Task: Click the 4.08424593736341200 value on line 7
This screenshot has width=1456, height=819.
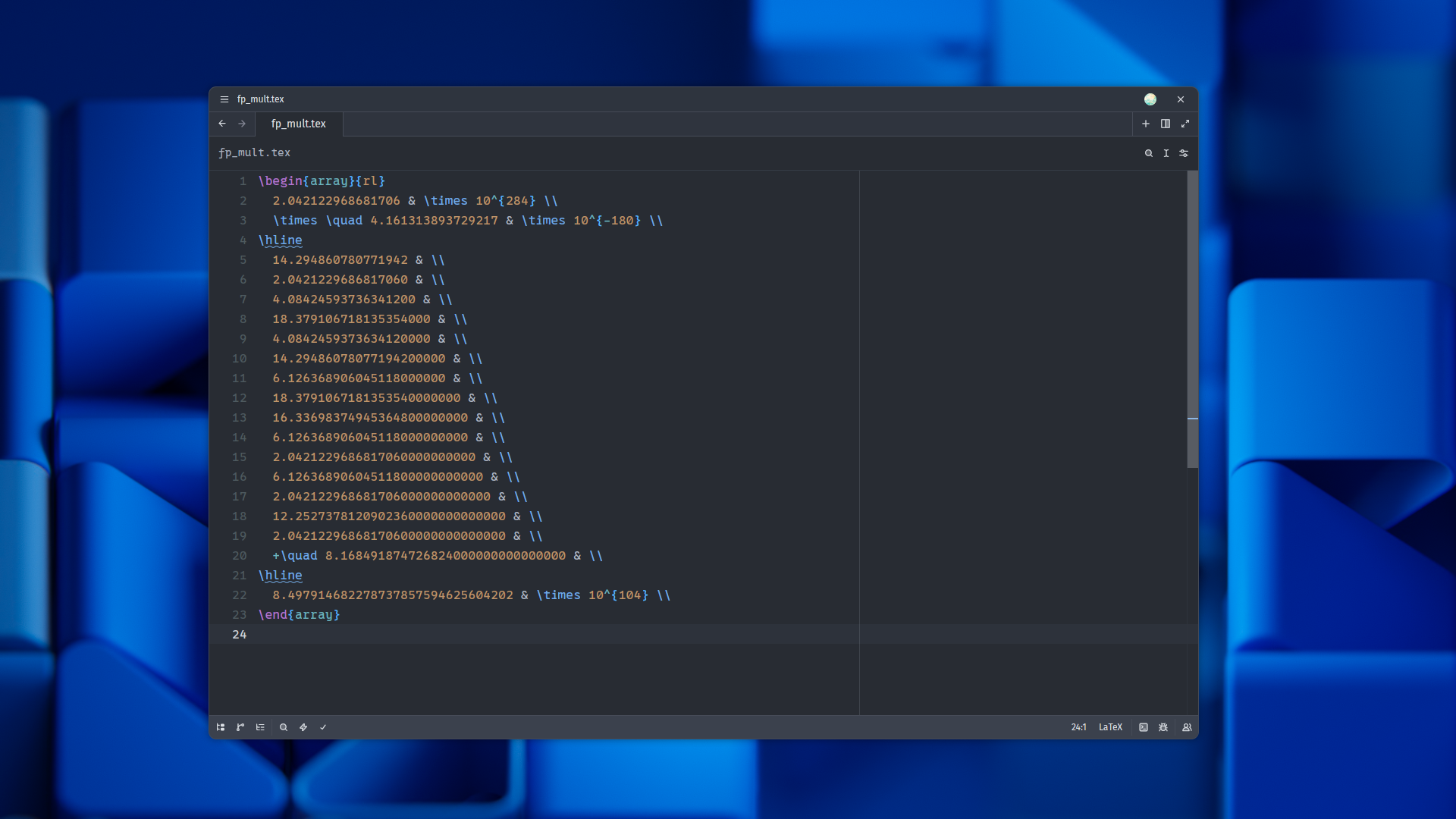Action: point(344,300)
